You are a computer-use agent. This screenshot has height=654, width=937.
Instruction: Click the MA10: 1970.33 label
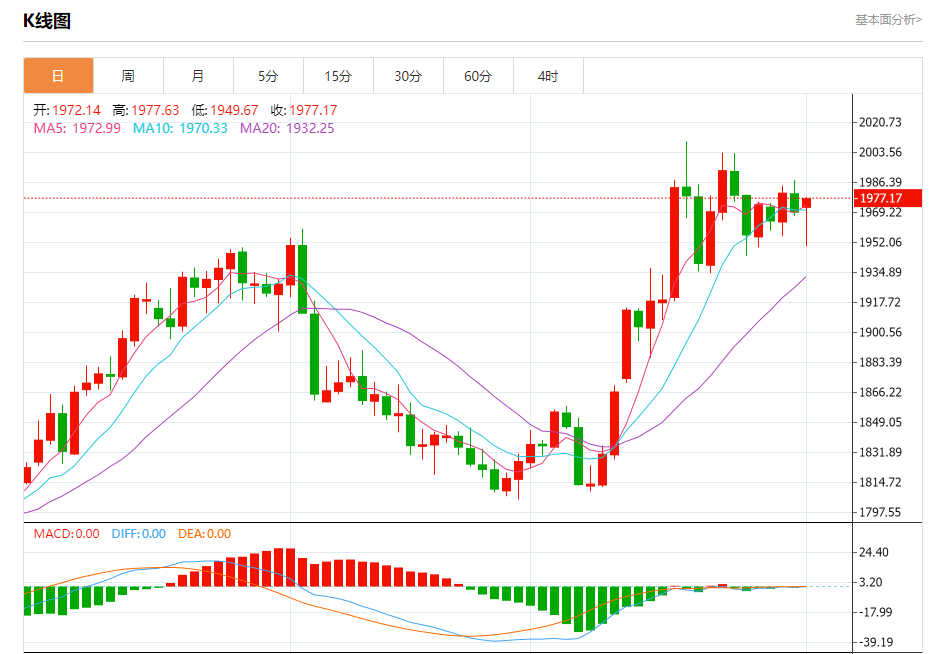pyautogui.click(x=180, y=129)
